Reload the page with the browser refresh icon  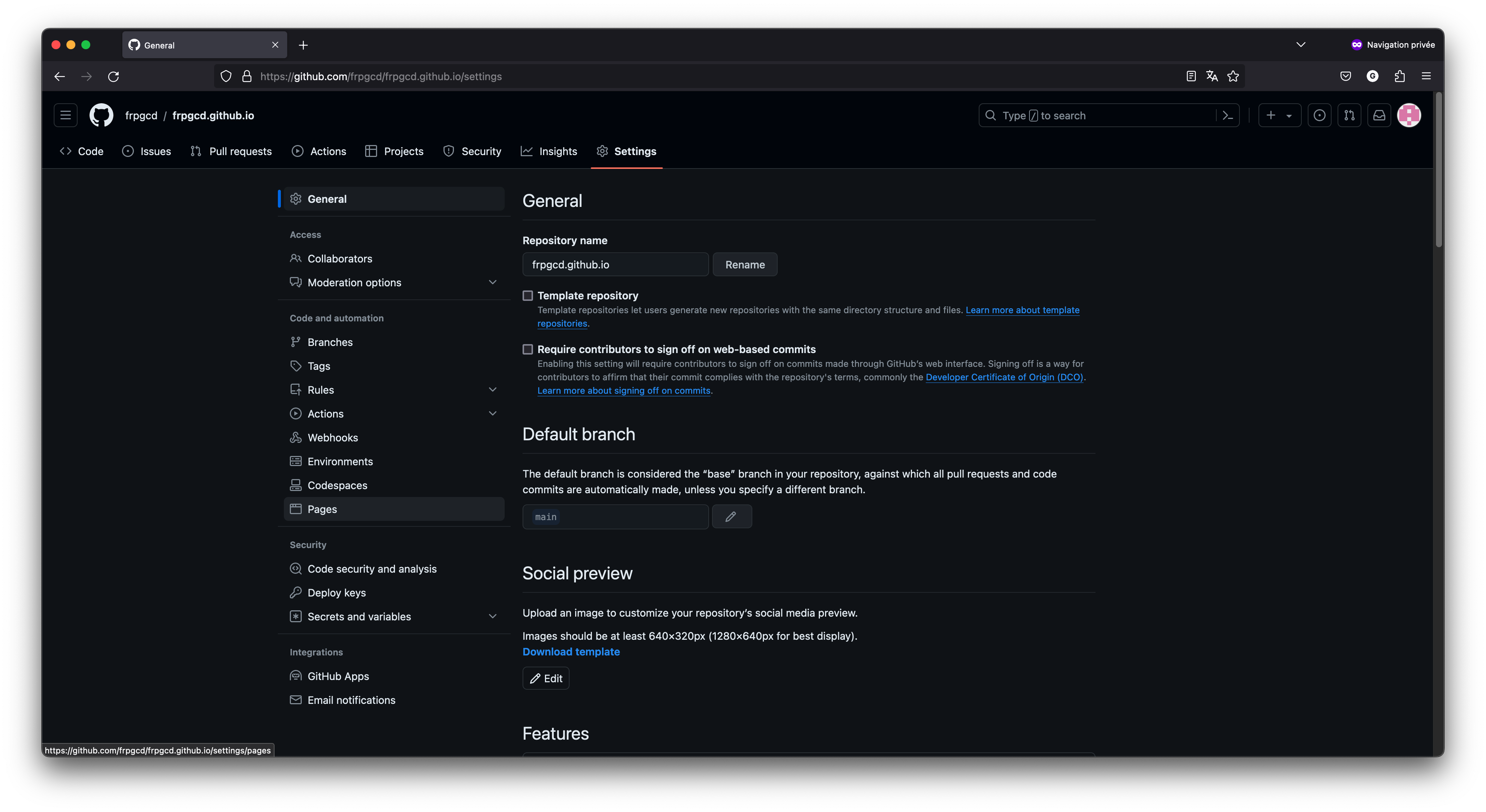point(113,76)
